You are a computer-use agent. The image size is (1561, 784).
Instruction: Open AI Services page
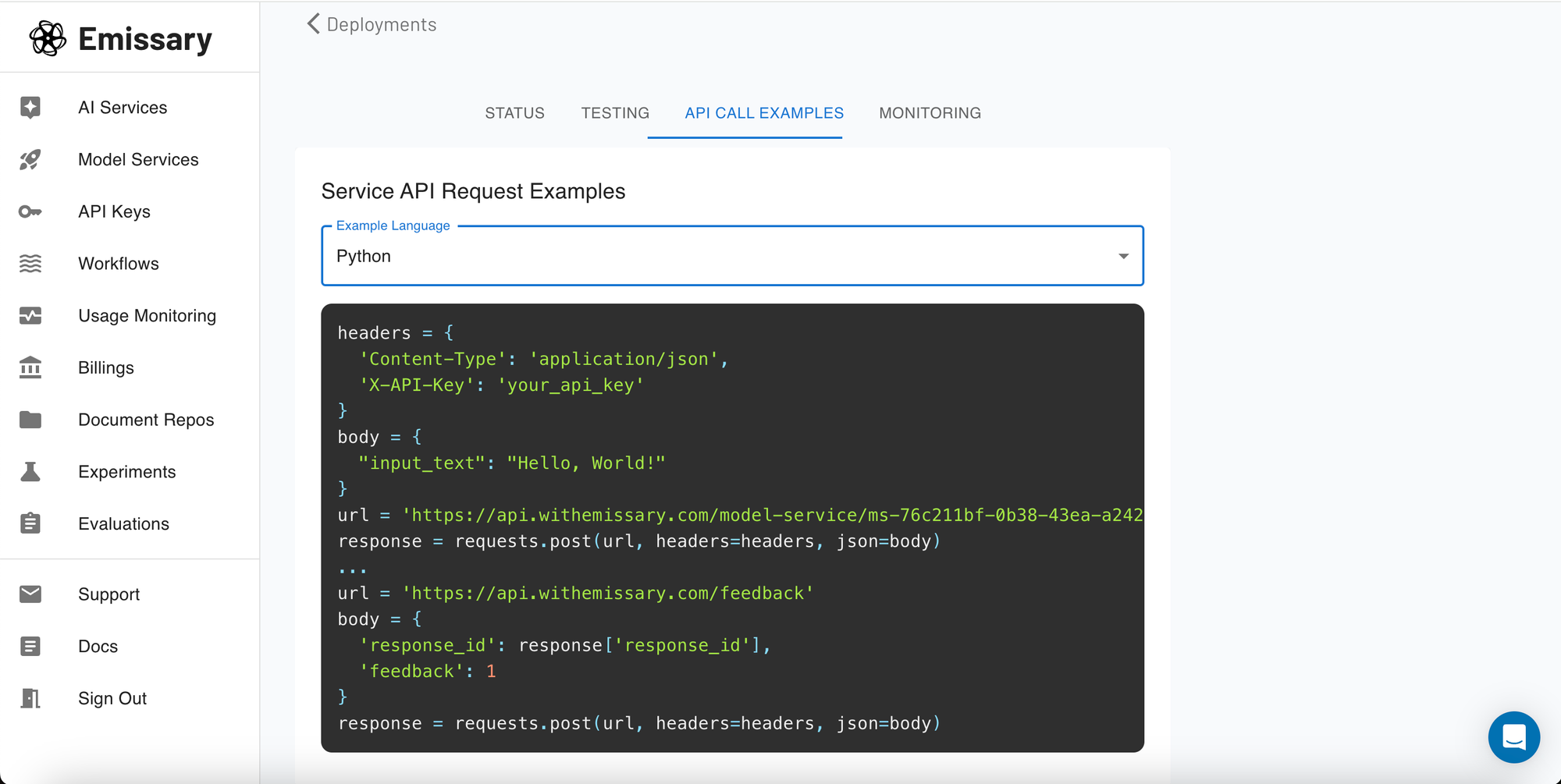[123, 107]
